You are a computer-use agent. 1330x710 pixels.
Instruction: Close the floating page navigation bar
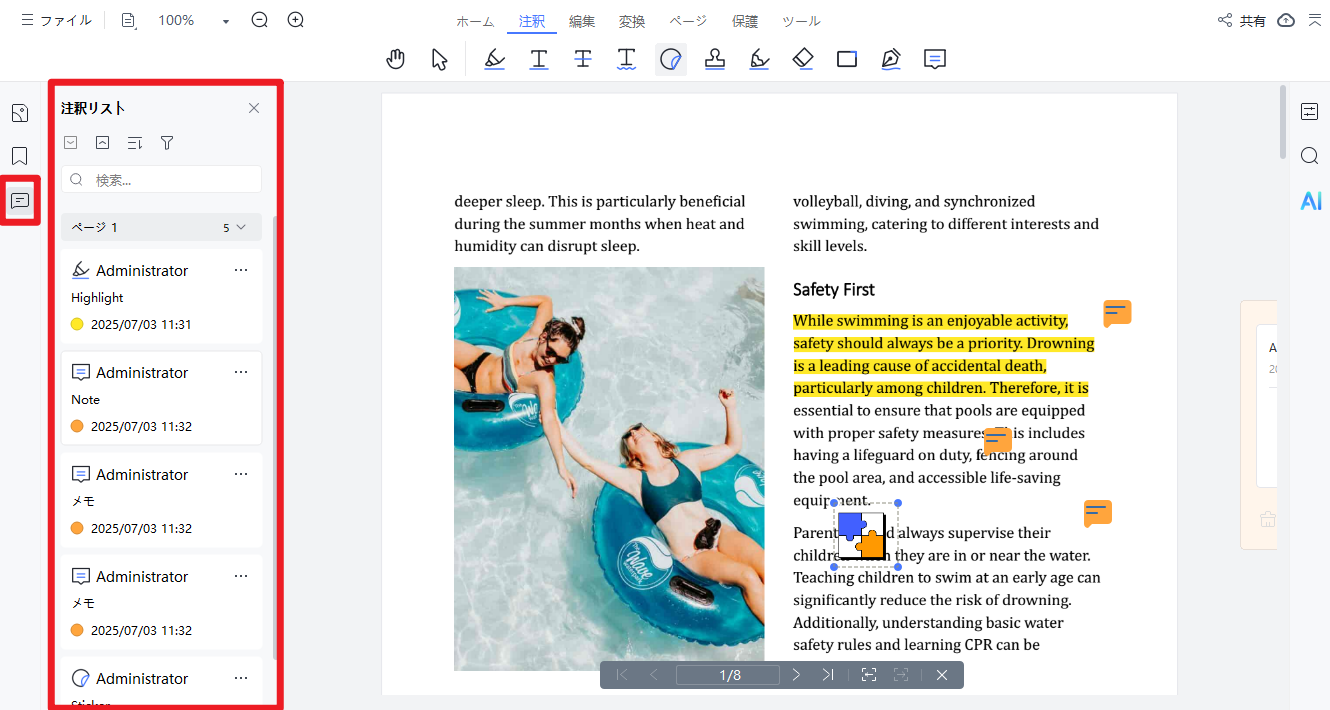click(x=942, y=675)
